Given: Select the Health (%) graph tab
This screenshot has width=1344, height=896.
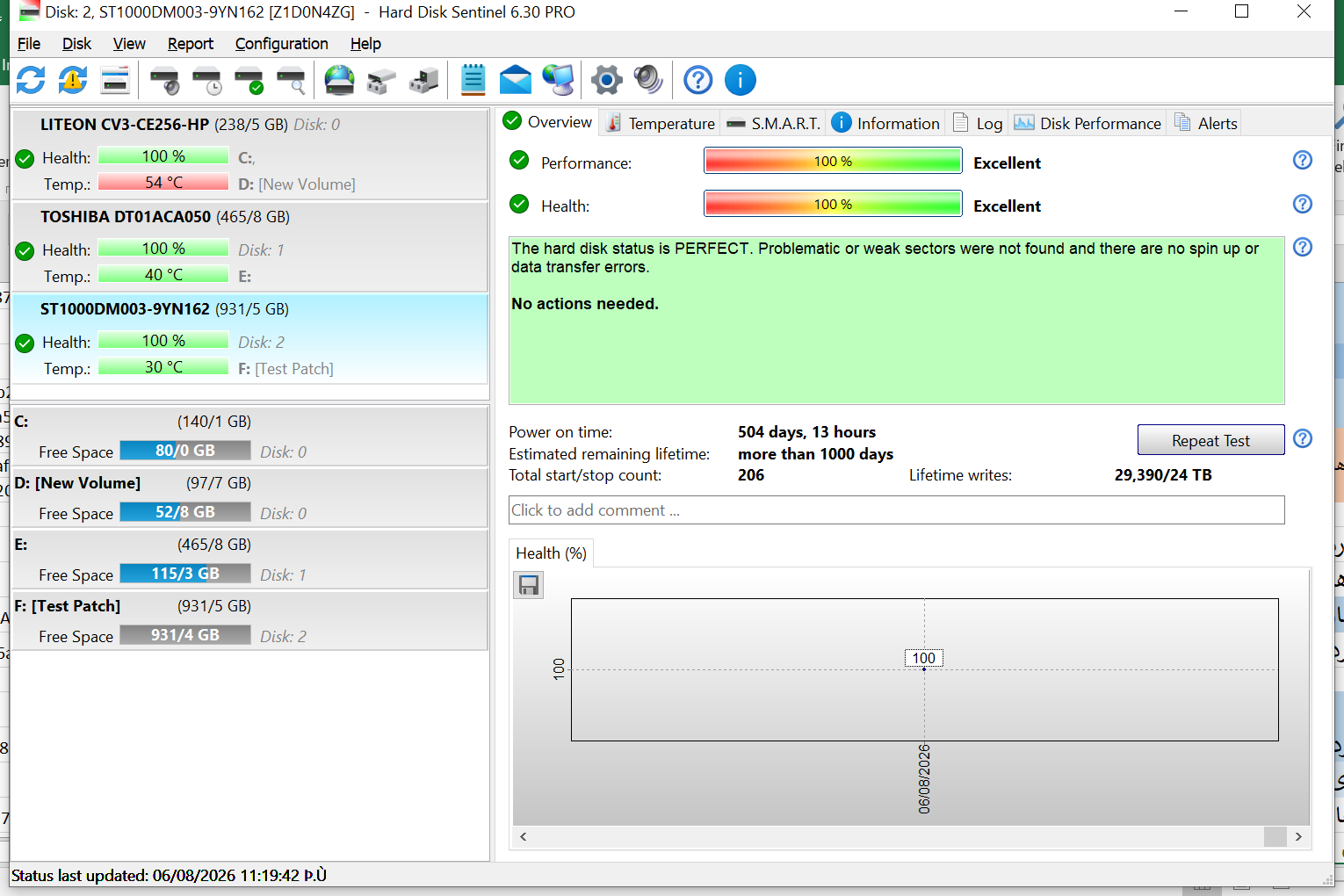Looking at the screenshot, I should coord(552,553).
